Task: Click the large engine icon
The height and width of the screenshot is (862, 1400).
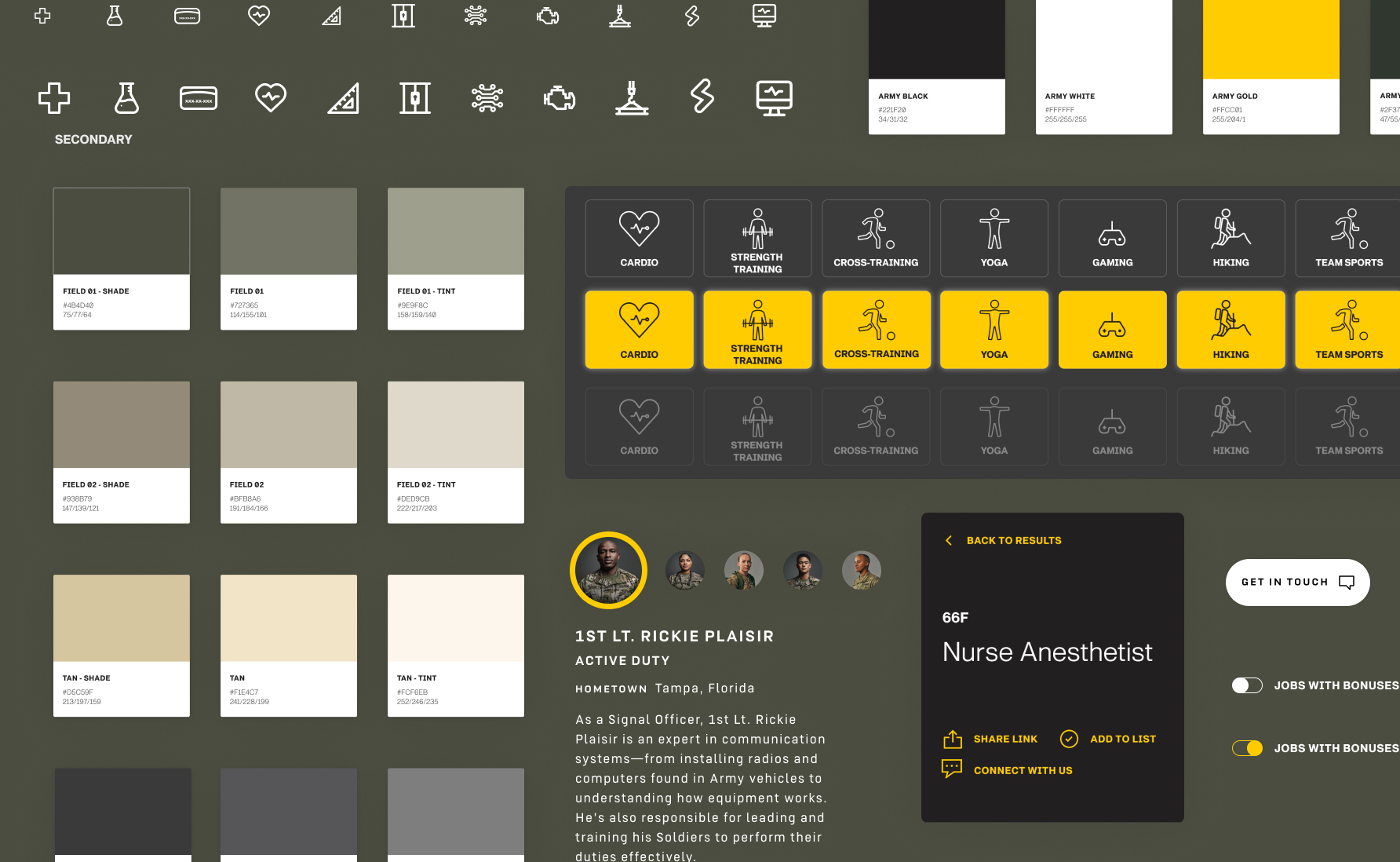Action: (x=560, y=98)
